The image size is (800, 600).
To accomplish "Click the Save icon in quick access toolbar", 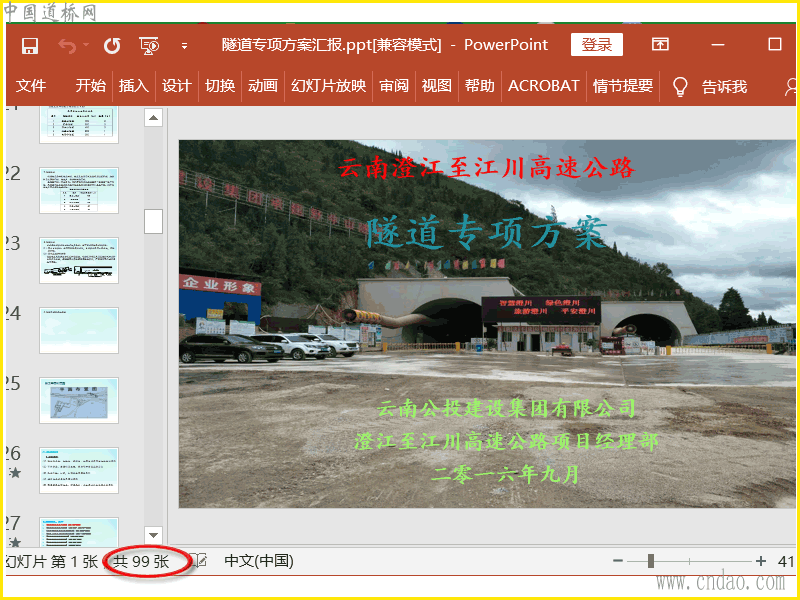I will coord(30,46).
